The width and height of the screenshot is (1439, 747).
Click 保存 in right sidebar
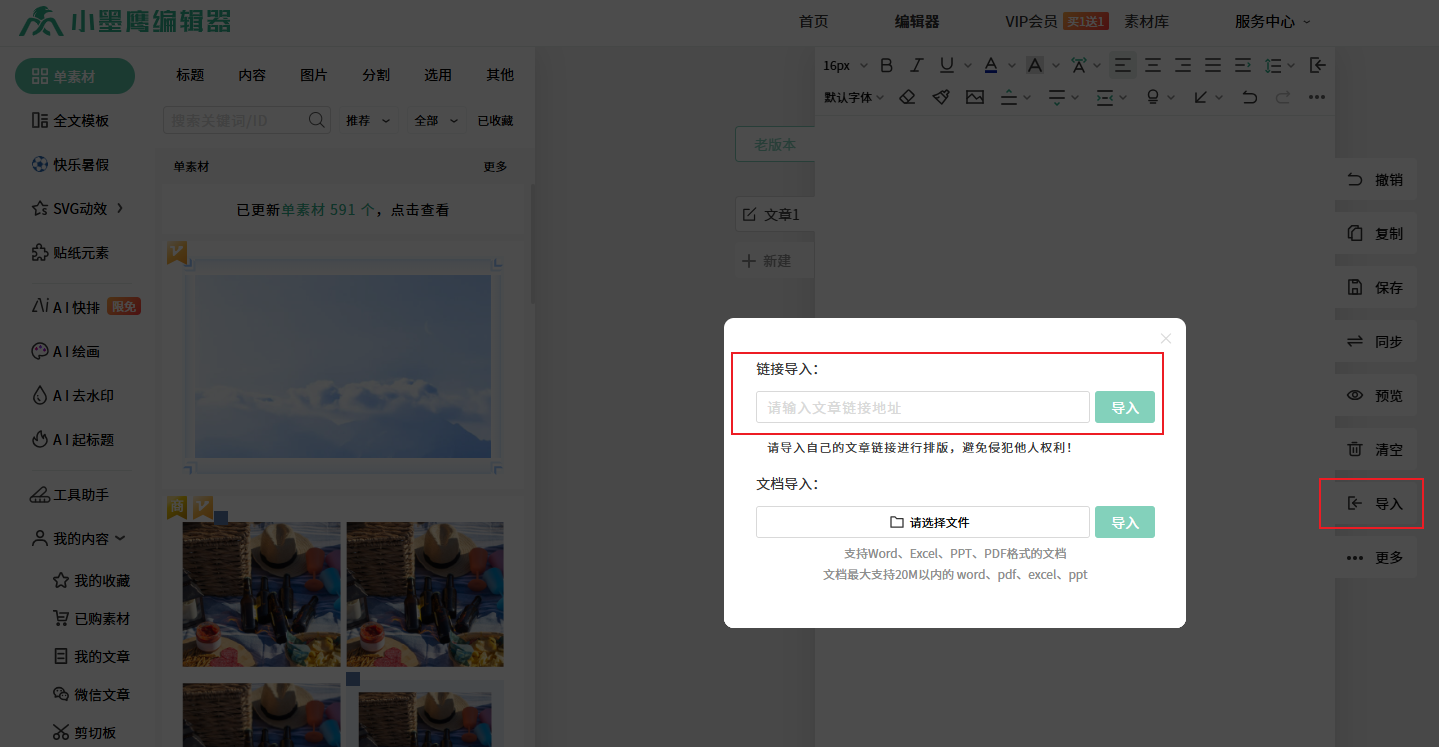(1376, 287)
